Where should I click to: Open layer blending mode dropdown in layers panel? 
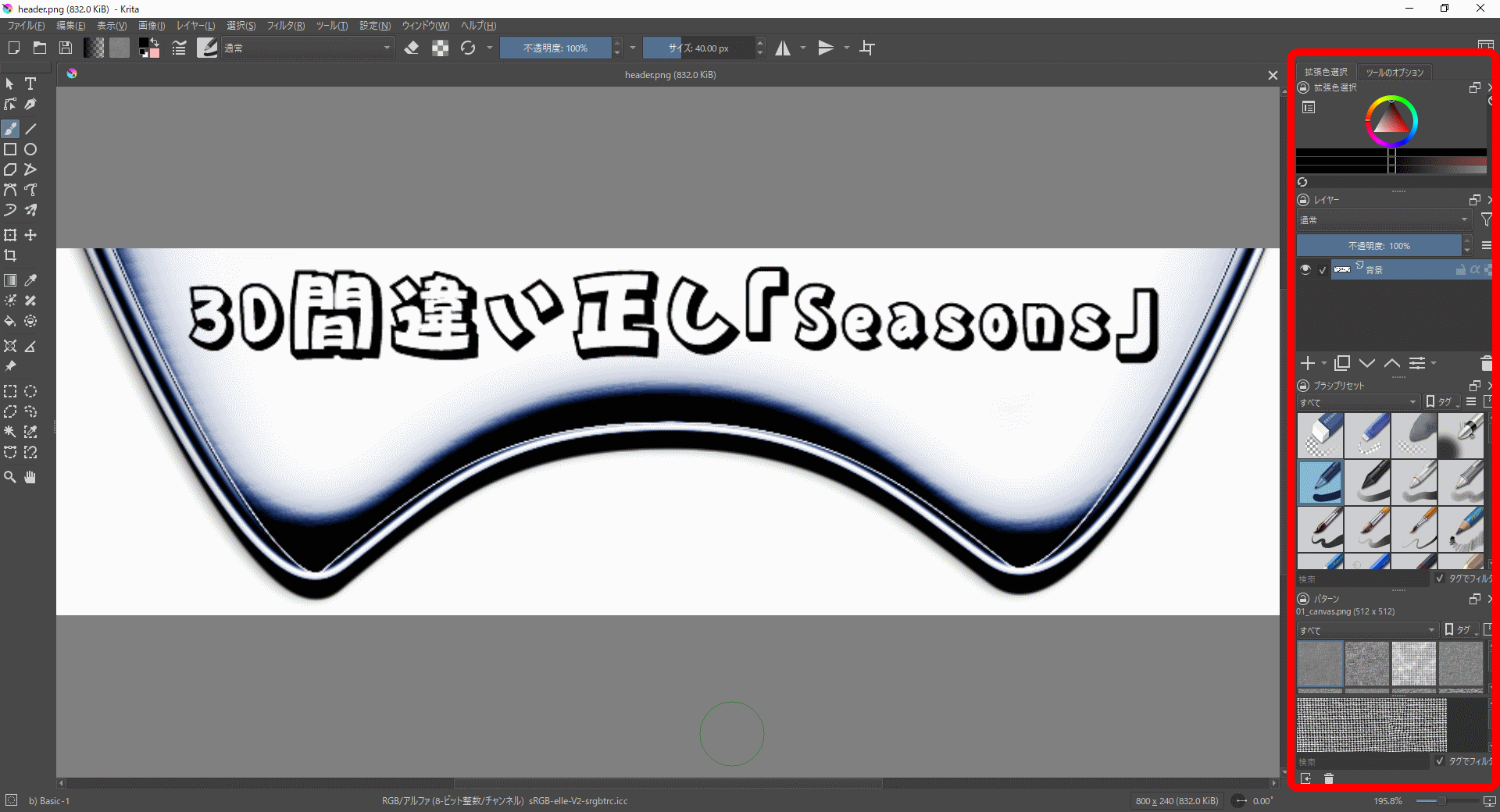1384,220
